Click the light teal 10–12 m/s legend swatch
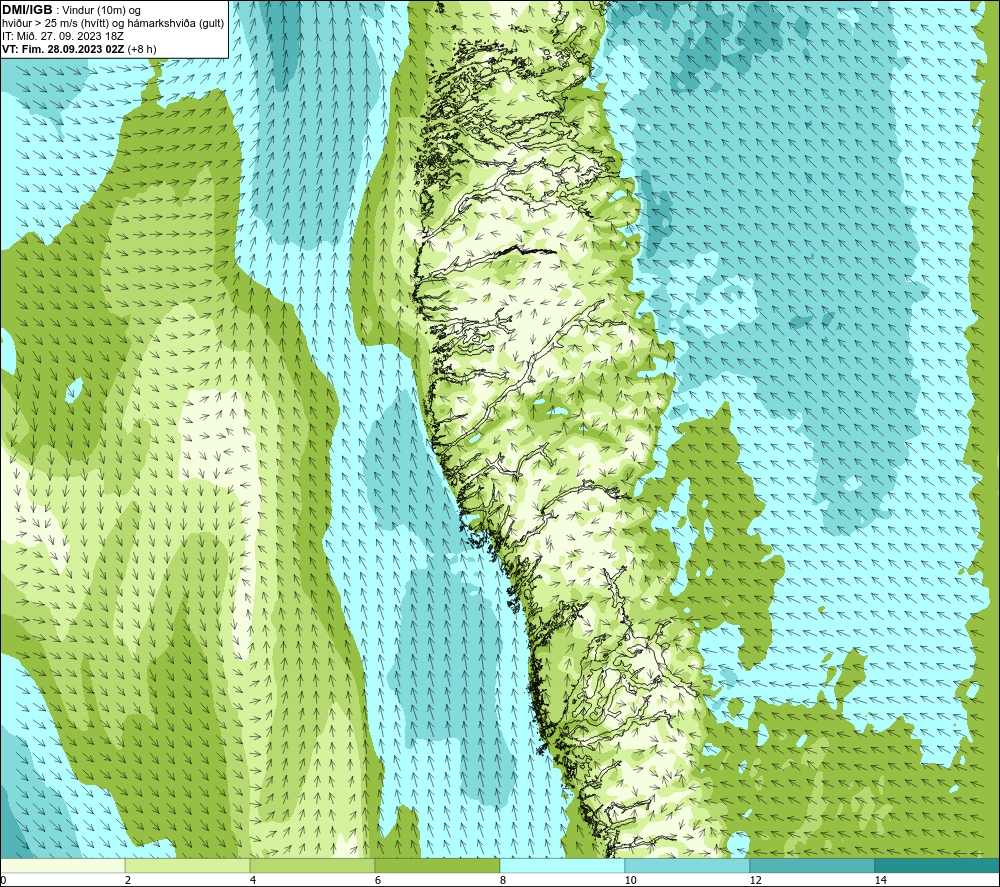 (688, 865)
